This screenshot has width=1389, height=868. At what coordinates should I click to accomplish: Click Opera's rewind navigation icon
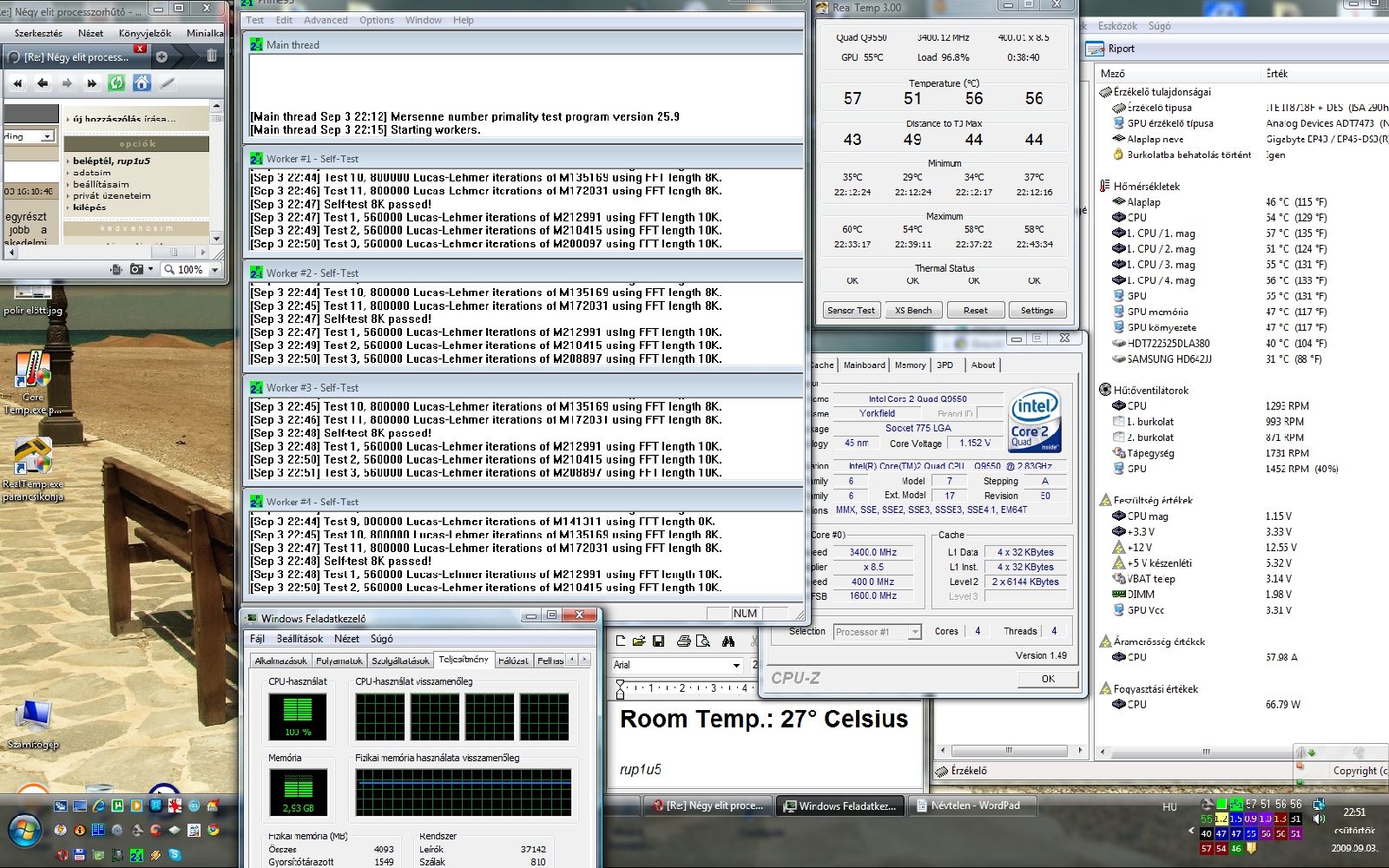click(x=18, y=83)
